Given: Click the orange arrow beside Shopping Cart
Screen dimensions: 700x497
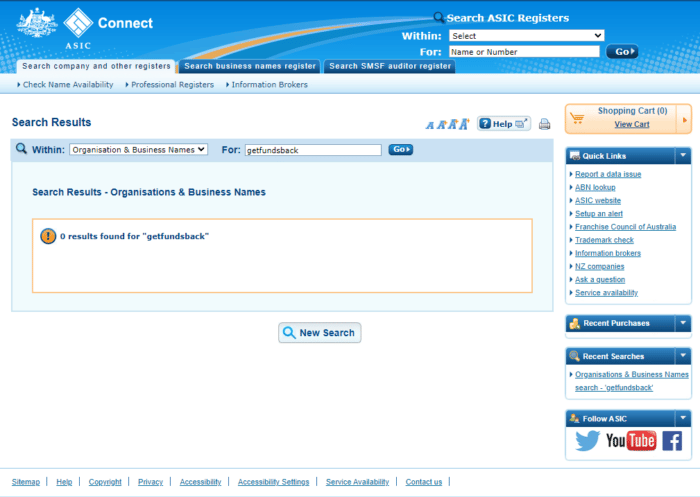Looking at the screenshot, I should 684,120.
